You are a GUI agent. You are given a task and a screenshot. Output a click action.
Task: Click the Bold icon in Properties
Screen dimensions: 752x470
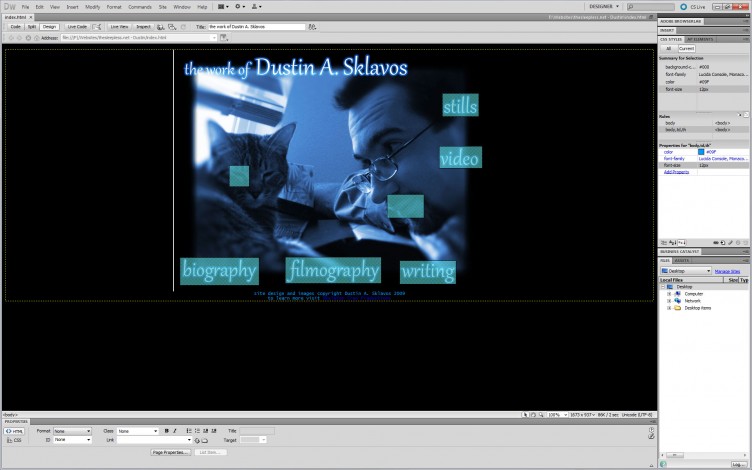pos(166,431)
